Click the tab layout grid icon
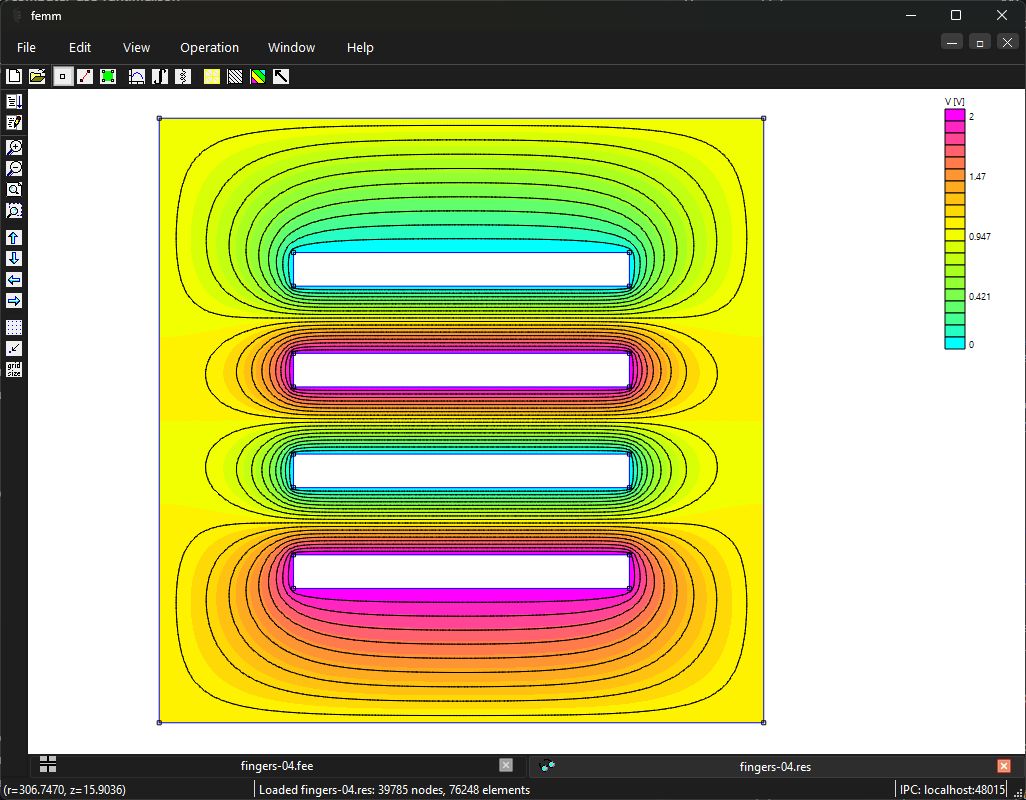Viewport: 1026px width, 800px height. pos(48,764)
